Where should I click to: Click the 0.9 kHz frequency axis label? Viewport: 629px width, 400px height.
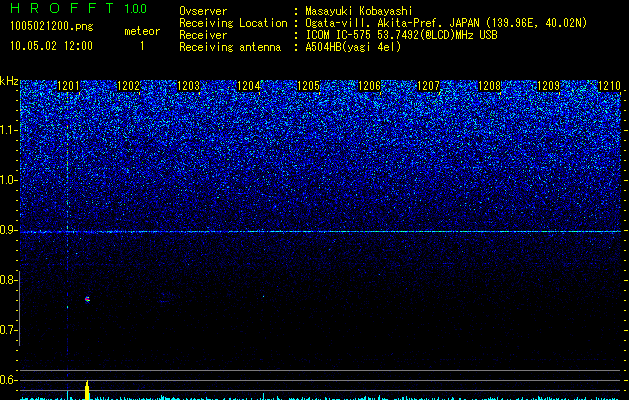point(8,230)
